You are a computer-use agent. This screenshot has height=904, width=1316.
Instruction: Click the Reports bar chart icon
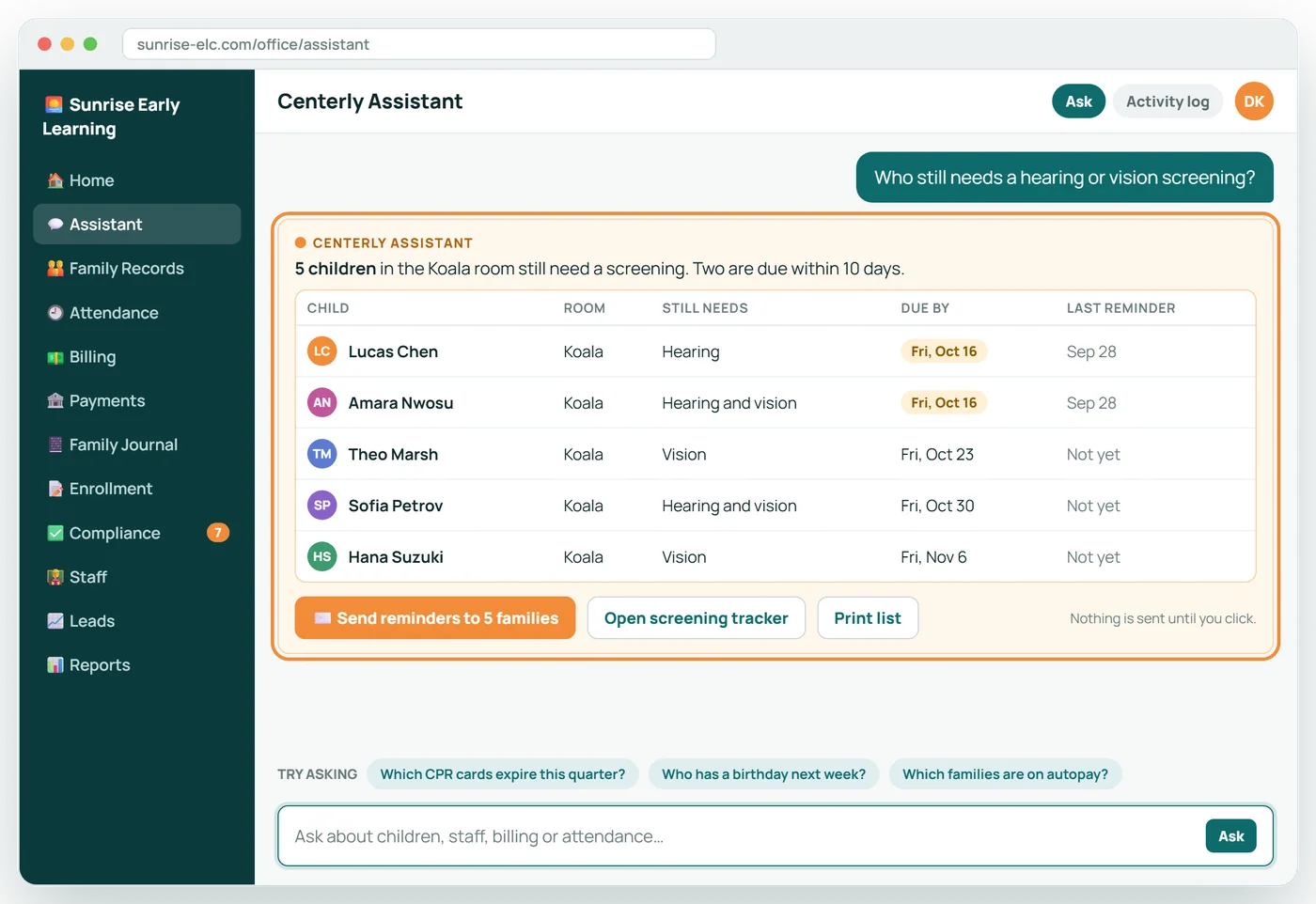point(55,665)
